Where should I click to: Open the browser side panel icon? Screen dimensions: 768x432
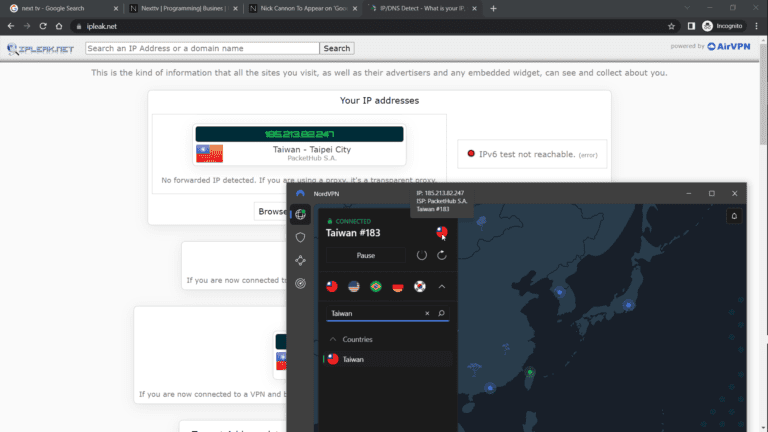pyautogui.click(x=691, y=26)
